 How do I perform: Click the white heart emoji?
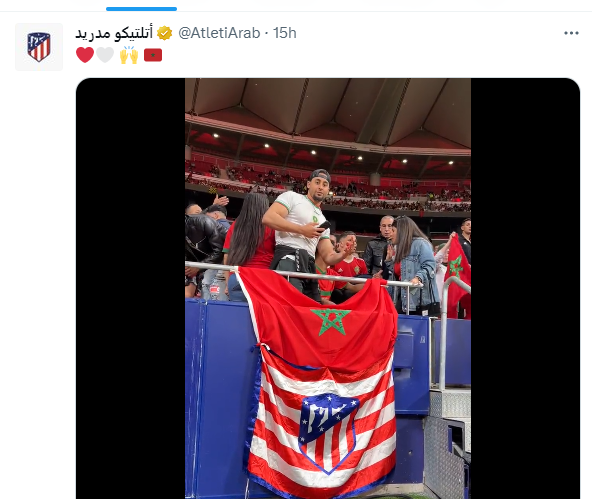coord(105,55)
